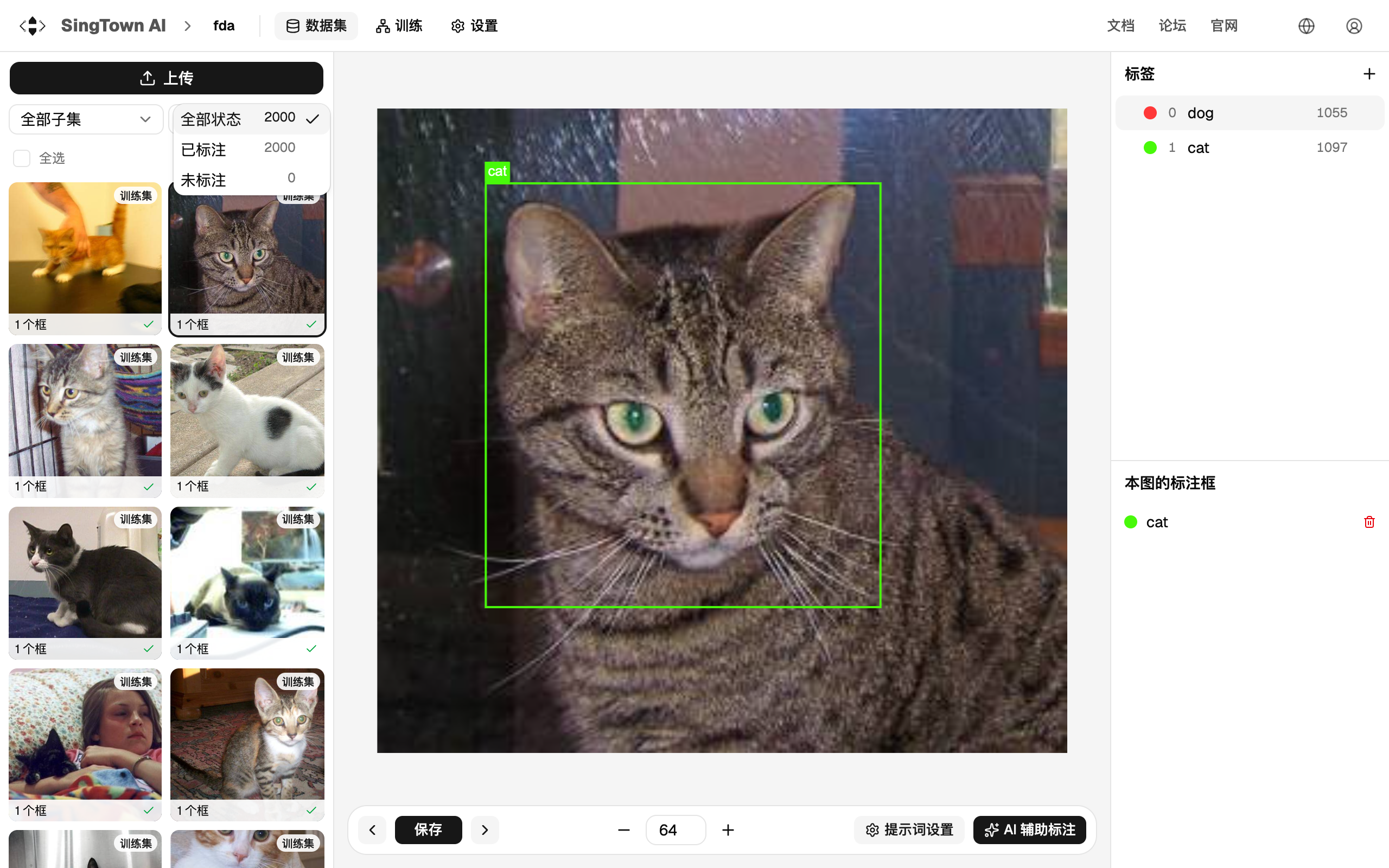The image size is (1389, 868).
Task: Open the dark gray cat on bed thumbnail
Action: pyautogui.click(x=85, y=583)
